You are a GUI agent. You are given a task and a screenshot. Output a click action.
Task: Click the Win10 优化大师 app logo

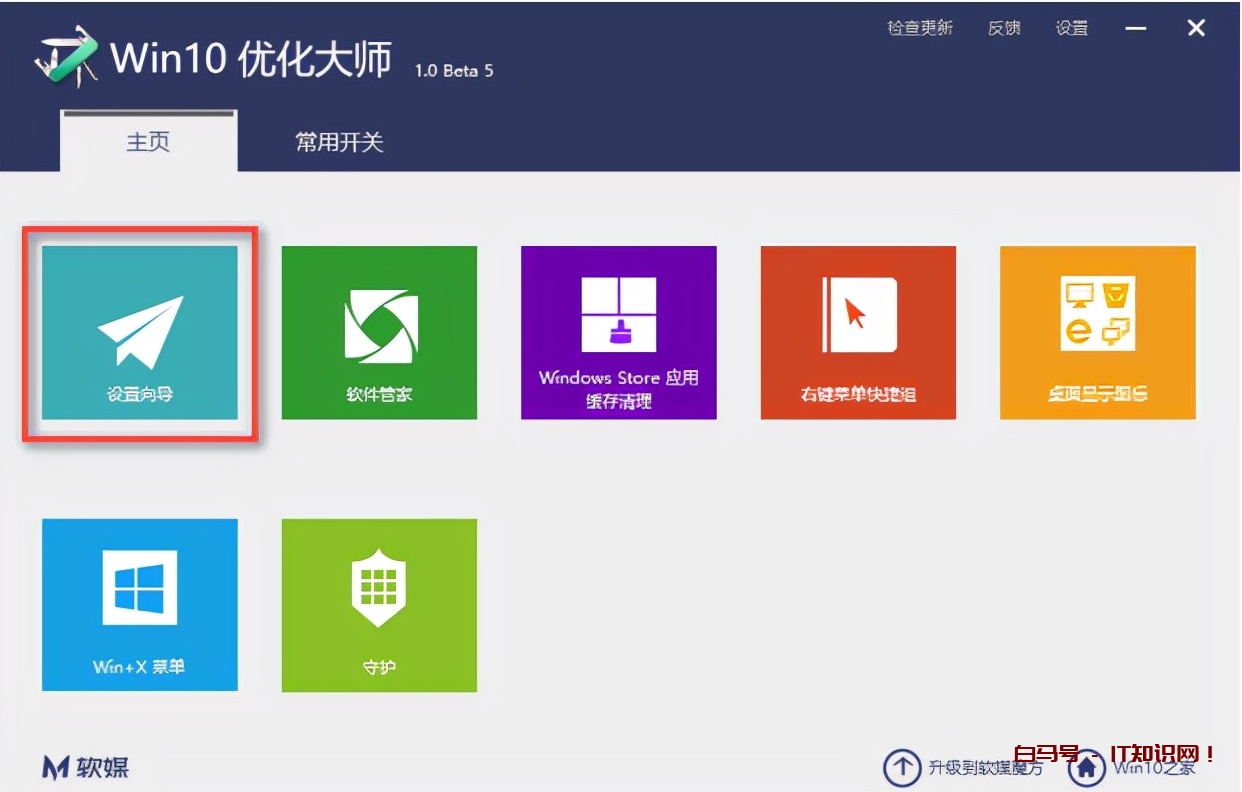point(66,60)
